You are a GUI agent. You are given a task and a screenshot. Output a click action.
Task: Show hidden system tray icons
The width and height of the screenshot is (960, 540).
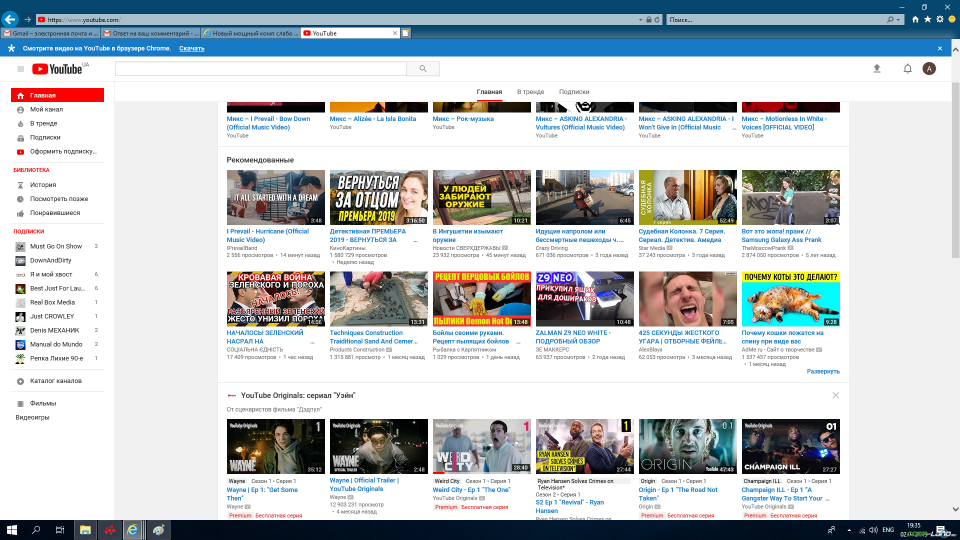pos(849,530)
